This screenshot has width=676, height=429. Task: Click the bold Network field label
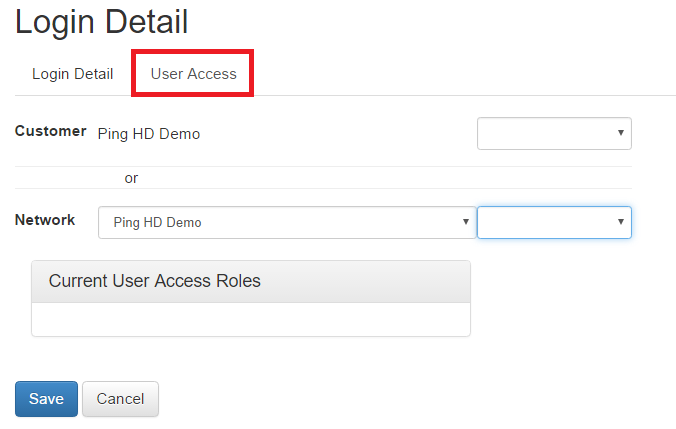coord(45,220)
